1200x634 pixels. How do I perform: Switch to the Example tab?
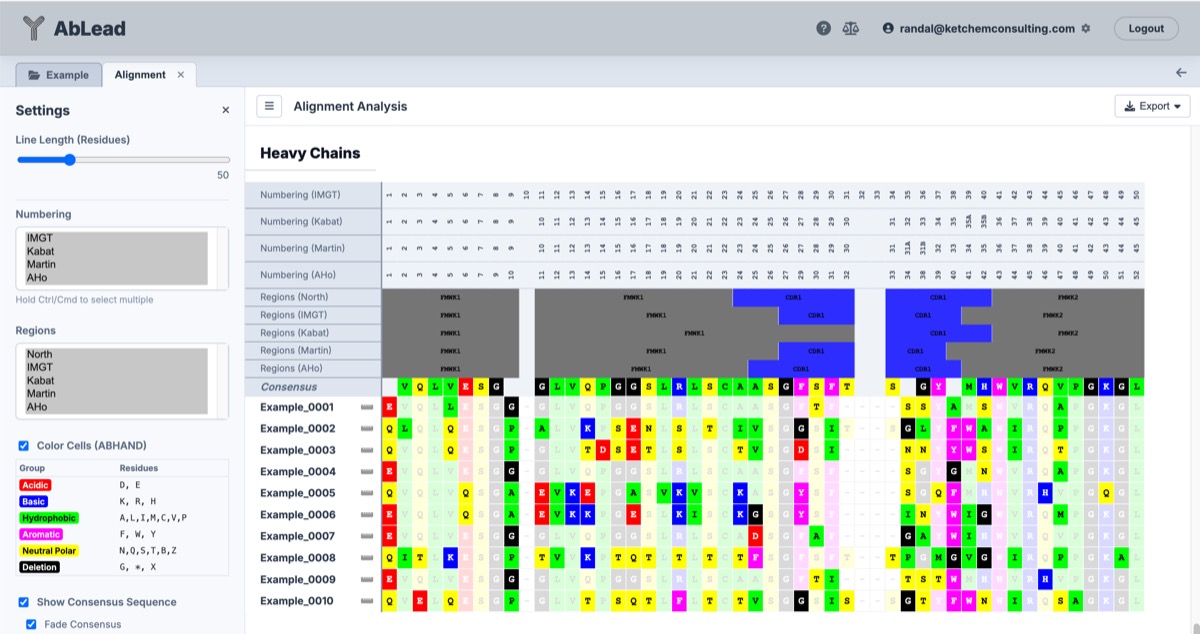[58, 75]
